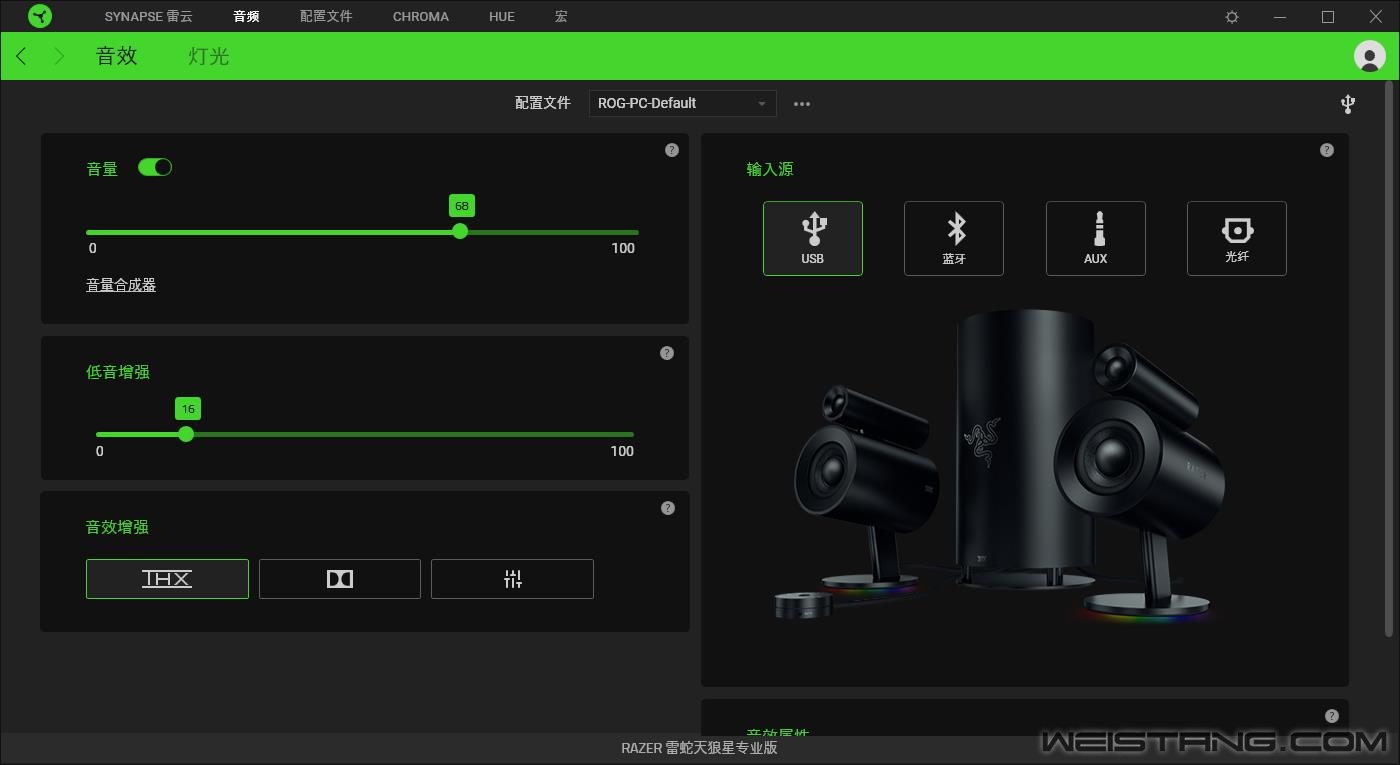Image resolution: width=1400 pixels, height=765 pixels.
Task: Minimize the Synapse window
Action: click(x=1281, y=17)
